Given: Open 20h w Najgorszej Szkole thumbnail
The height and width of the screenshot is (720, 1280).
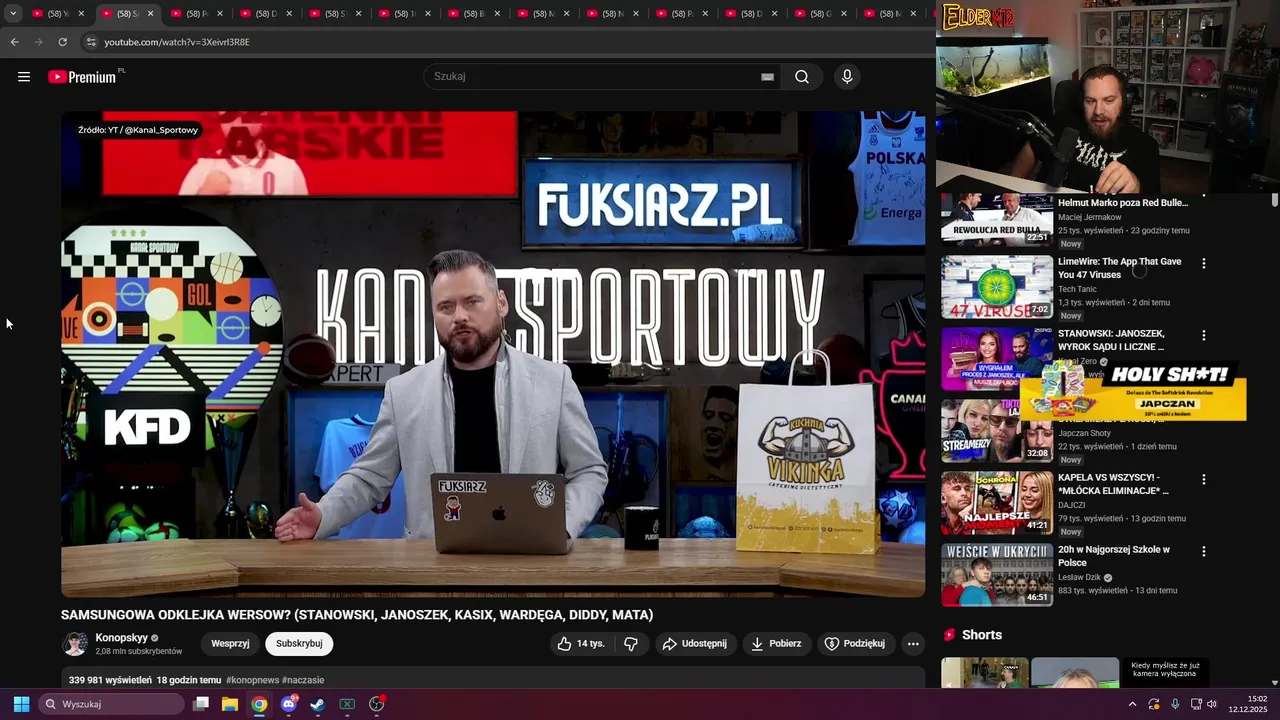Looking at the screenshot, I should pyautogui.click(x=997, y=575).
